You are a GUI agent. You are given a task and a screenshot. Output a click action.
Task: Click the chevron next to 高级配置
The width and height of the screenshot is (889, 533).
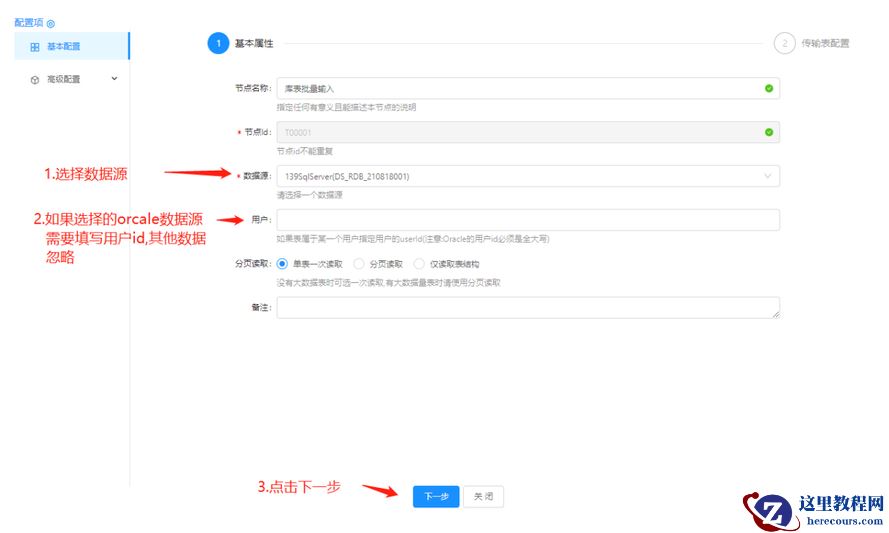coord(115,79)
